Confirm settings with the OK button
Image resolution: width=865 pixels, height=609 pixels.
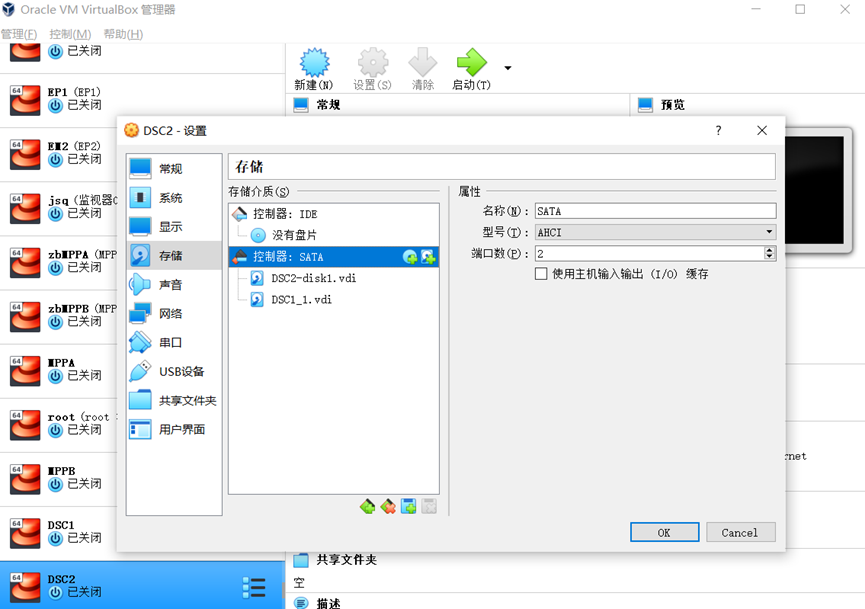(x=664, y=532)
